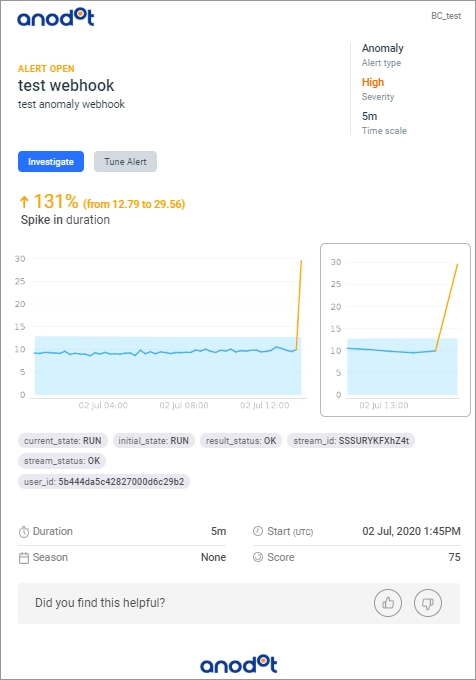476x680 pixels.
Task: Click the stream_id SSSURYKFXhZ4t tag
Action: [x=351, y=441]
